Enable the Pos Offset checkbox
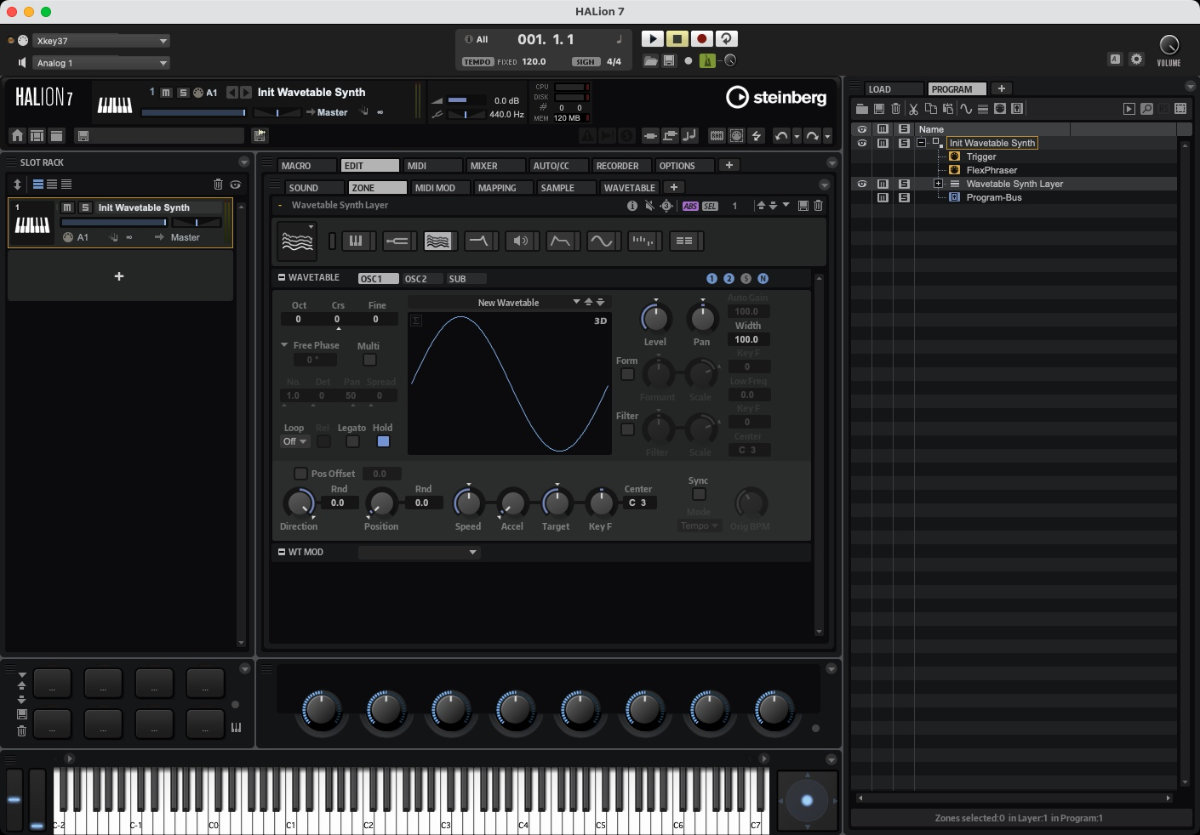The width and height of the screenshot is (1200, 835). [x=300, y=473]
